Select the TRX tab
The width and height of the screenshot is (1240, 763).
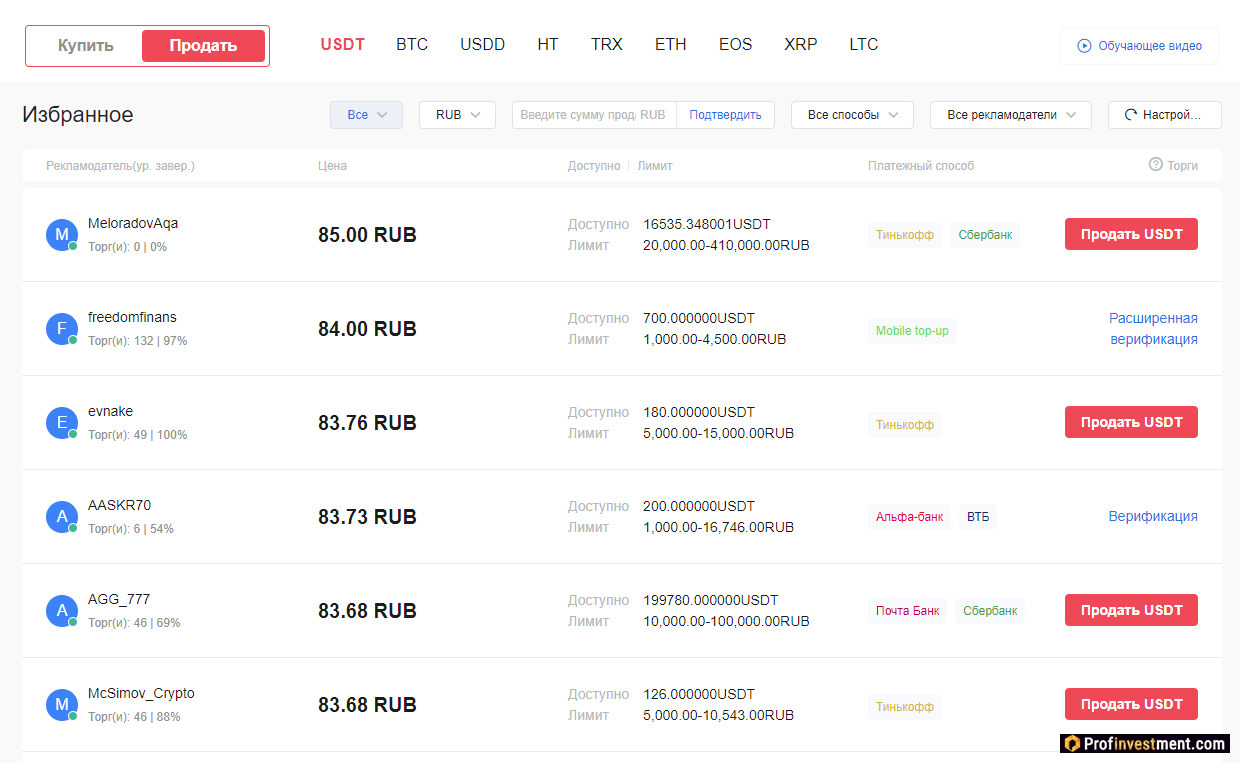(x=607, y=45)
